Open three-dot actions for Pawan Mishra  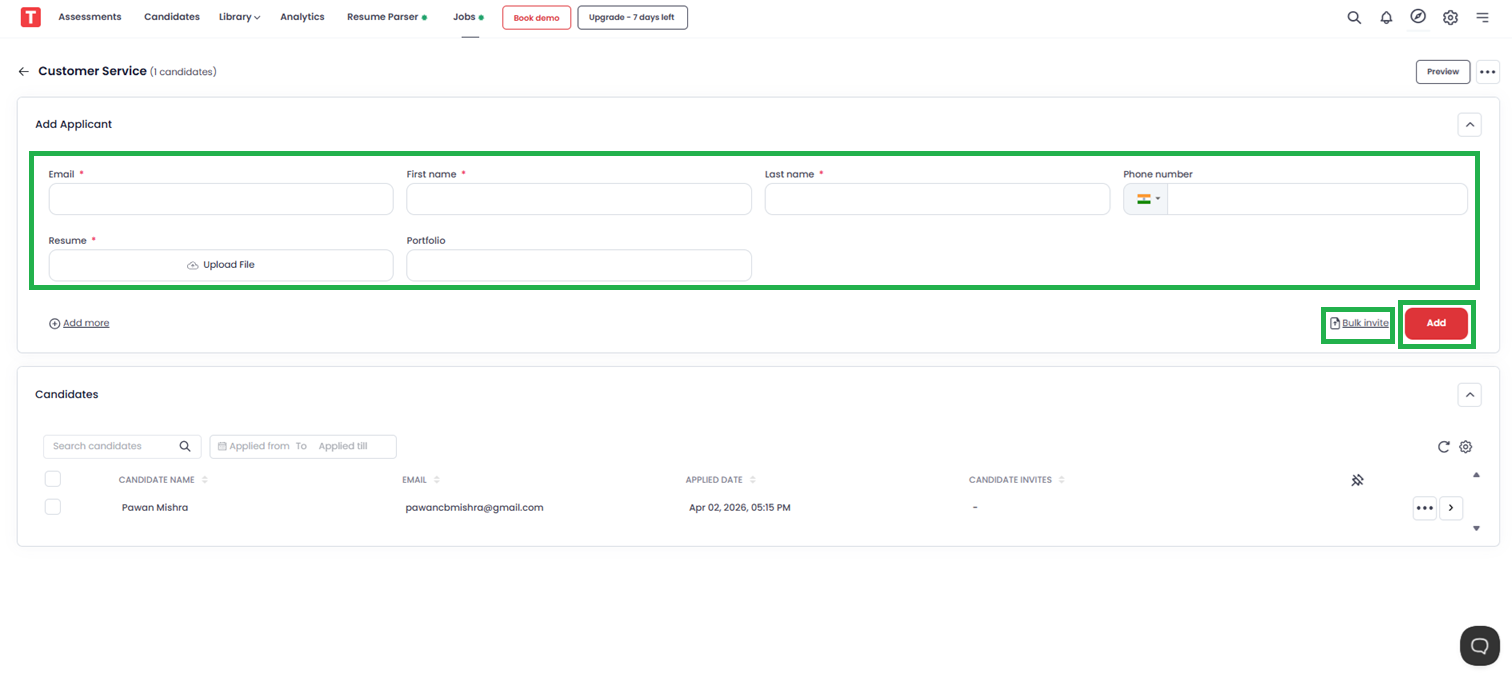[1425, 508]
